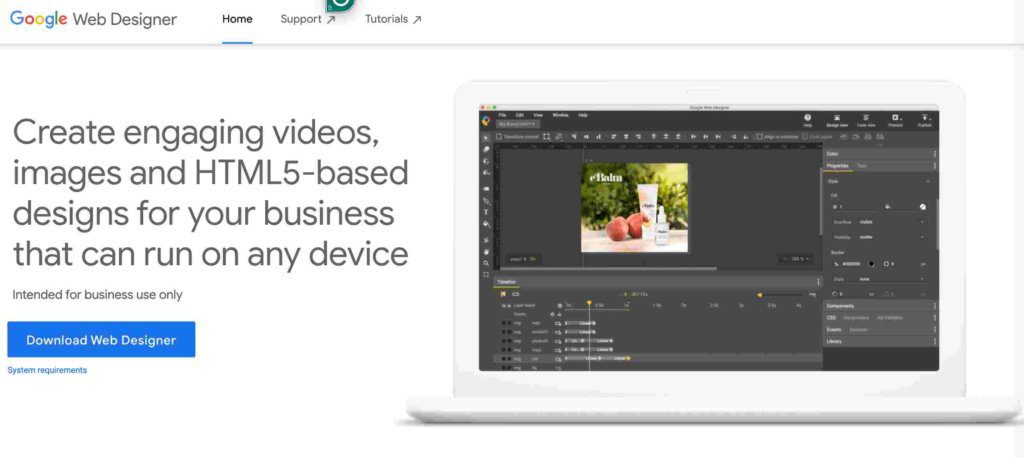Enable the Transform control checkbox
This screenshot has width=1024, height=458.
click(499, 137)
